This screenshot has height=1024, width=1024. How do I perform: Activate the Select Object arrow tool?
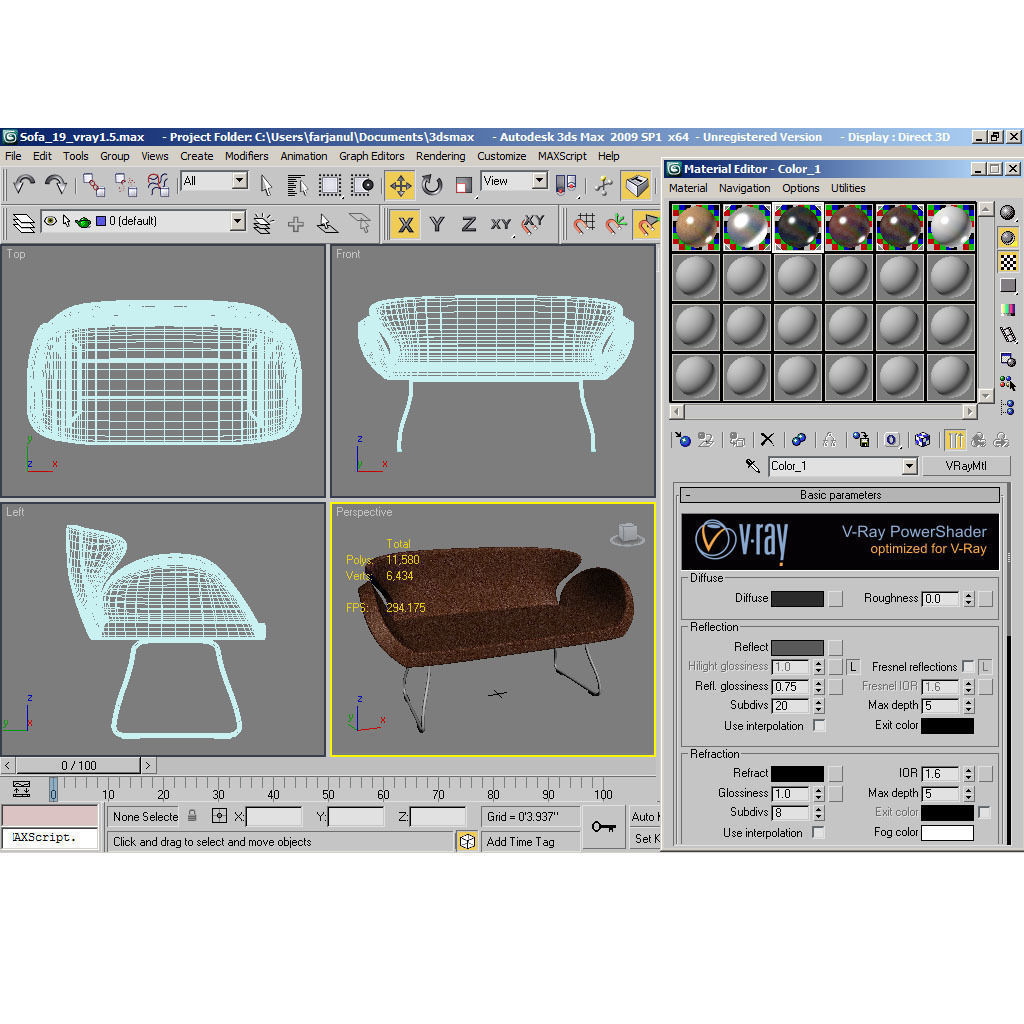(266, 185)
